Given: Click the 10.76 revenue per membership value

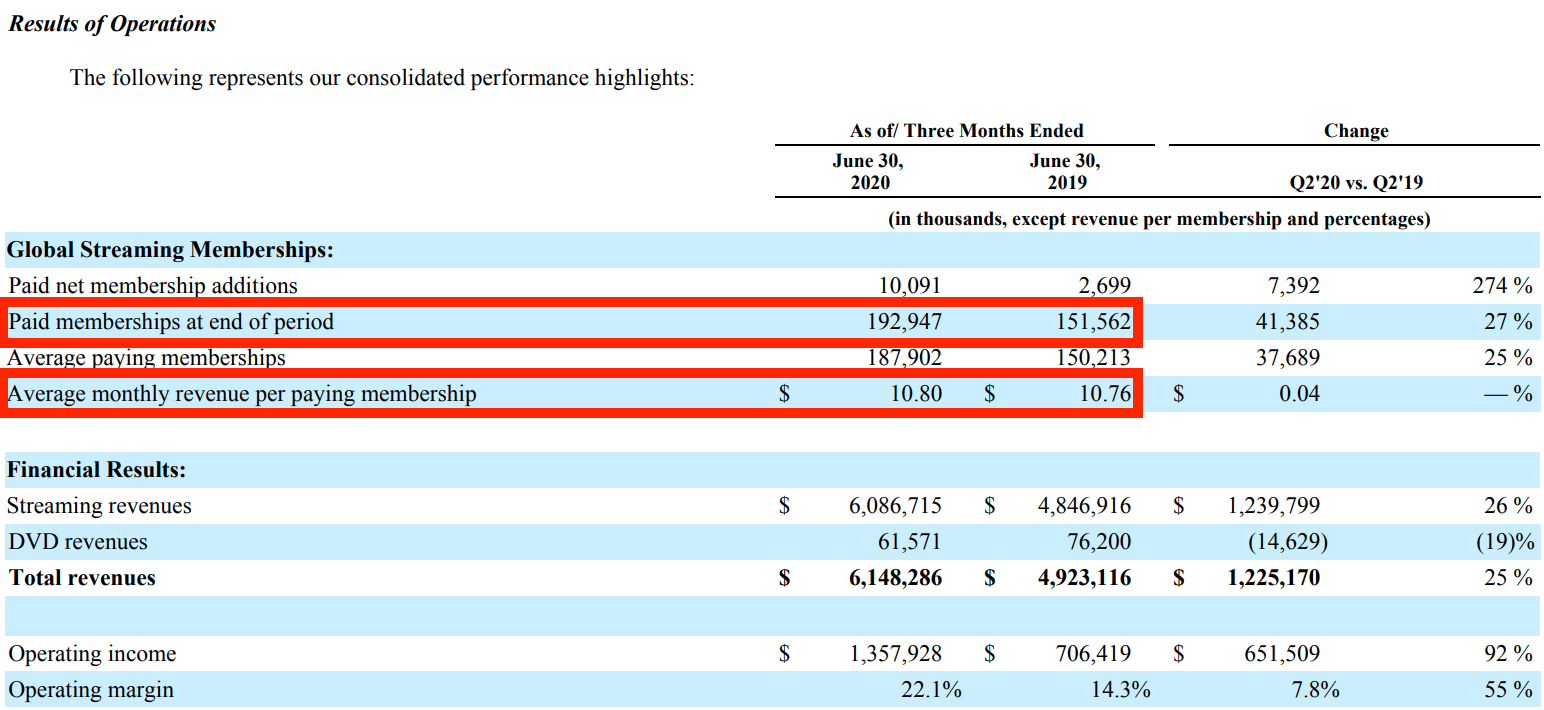Looking at the screenshot, I should 1106,394.
